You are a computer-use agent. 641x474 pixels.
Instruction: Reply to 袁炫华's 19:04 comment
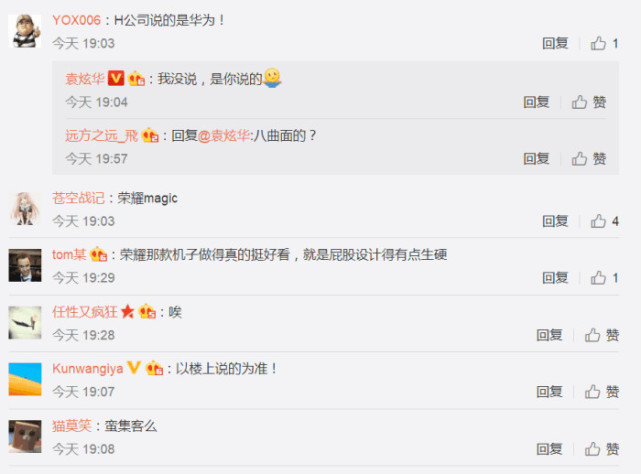(x=536, y=102)
